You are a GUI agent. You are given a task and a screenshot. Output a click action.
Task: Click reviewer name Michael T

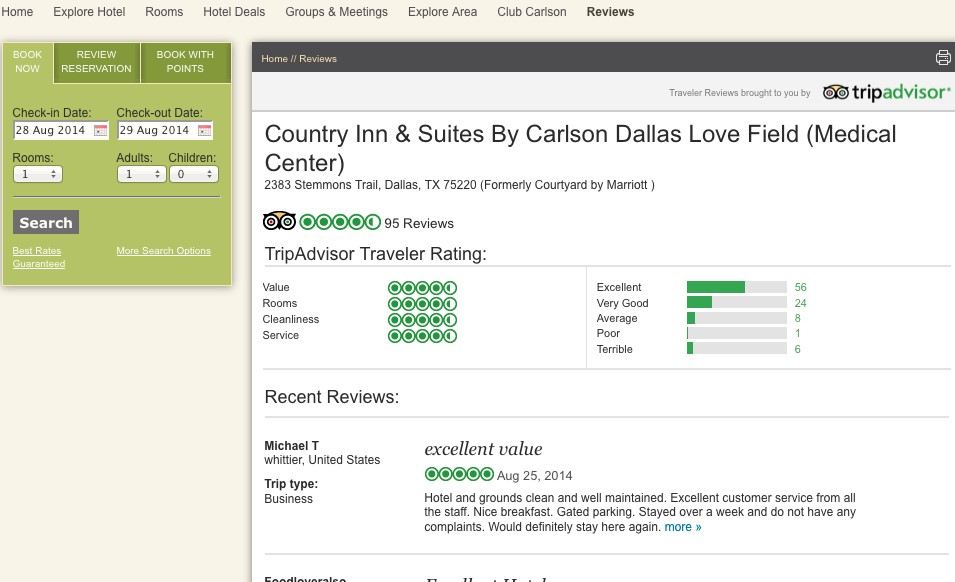point(291,446)
